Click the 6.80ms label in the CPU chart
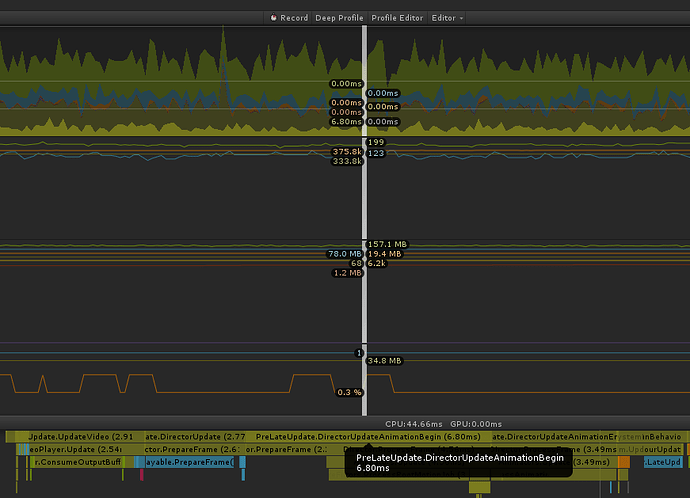Viewport: 690px width, 498px height. click(x=346, y=122)
